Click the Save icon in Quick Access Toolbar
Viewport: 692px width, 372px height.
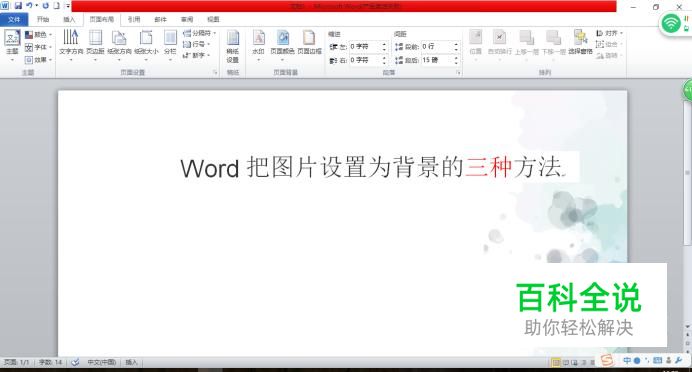18,6
